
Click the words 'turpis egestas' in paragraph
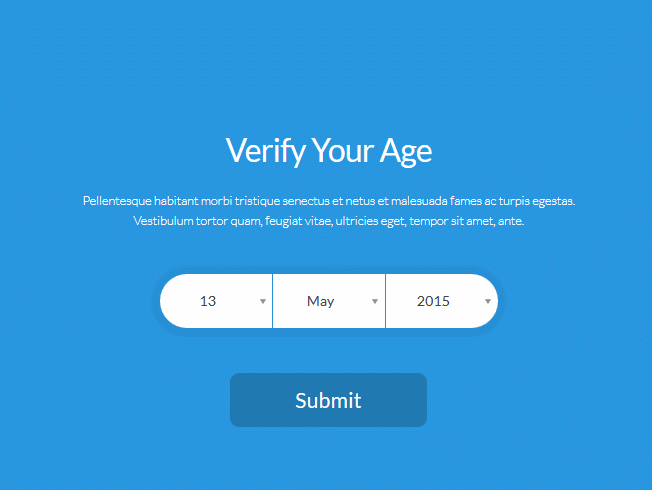coord(537,201)
